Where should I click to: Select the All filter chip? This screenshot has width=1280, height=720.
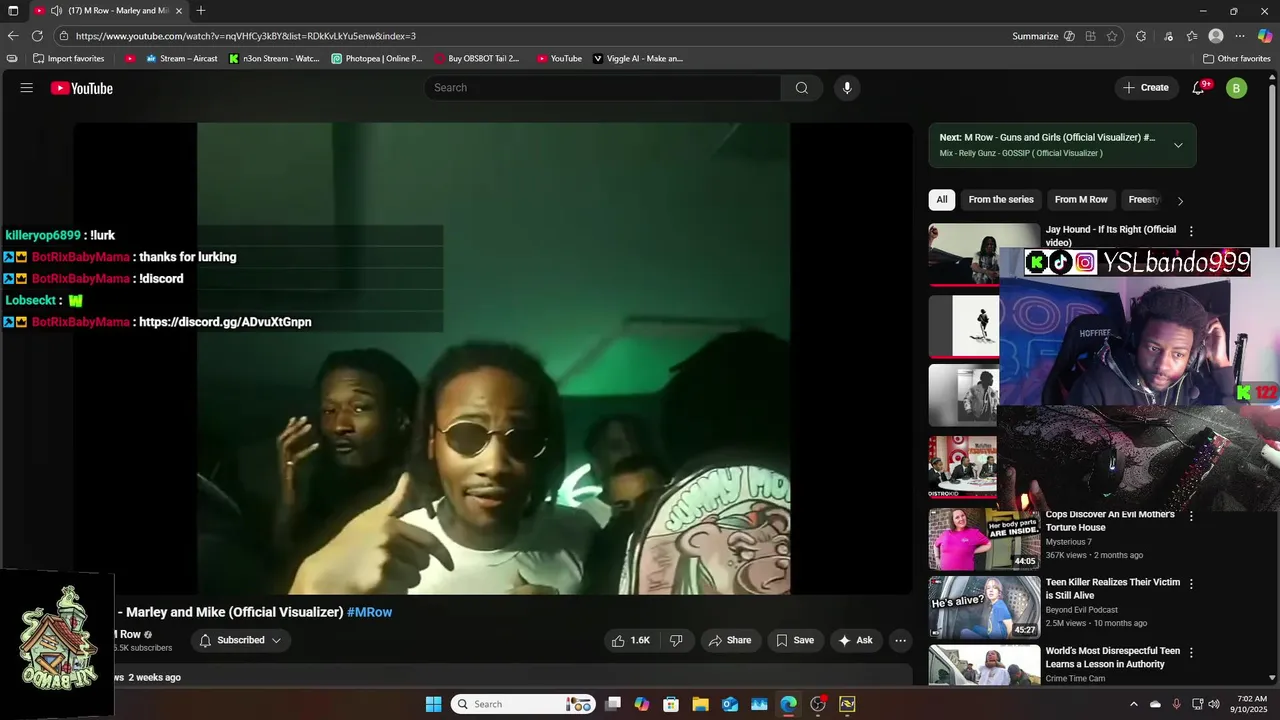pos(942,200)
